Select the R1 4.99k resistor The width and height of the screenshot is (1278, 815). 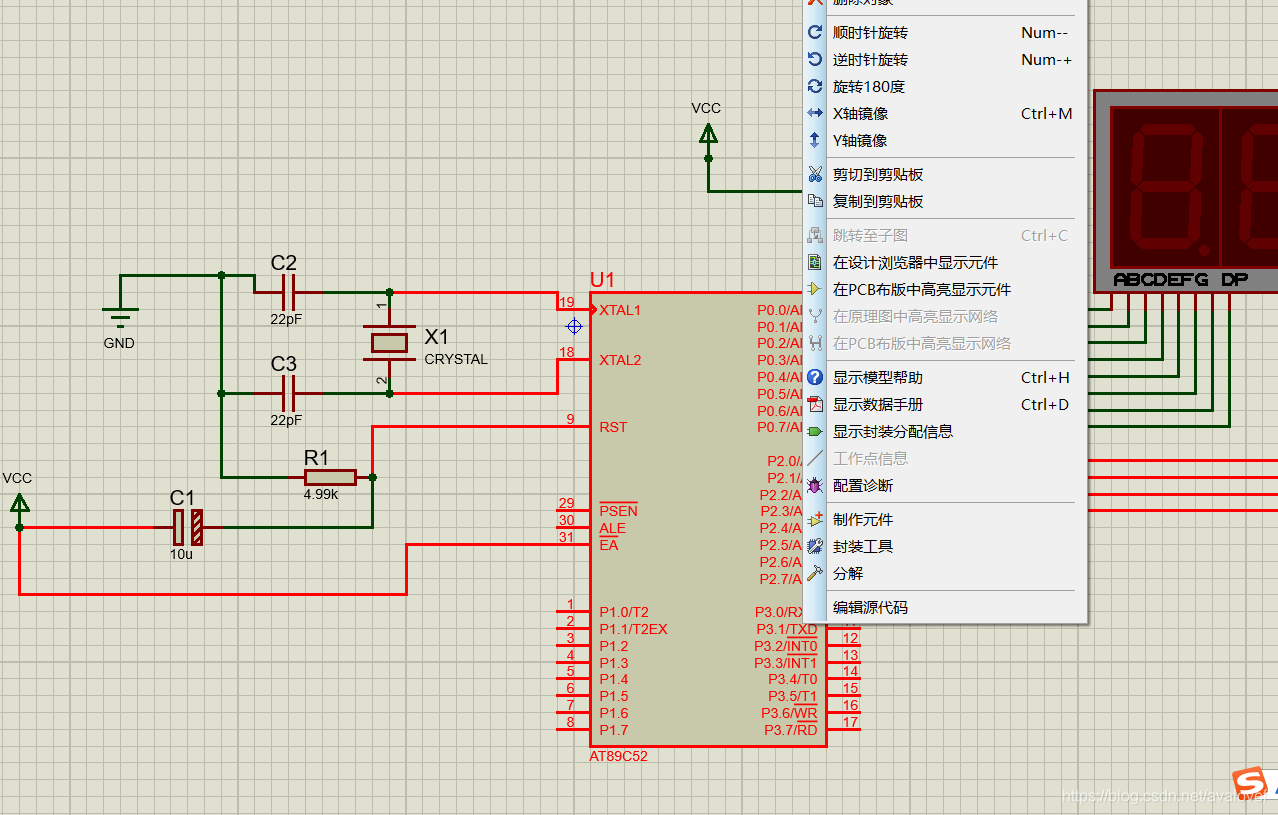330,478
